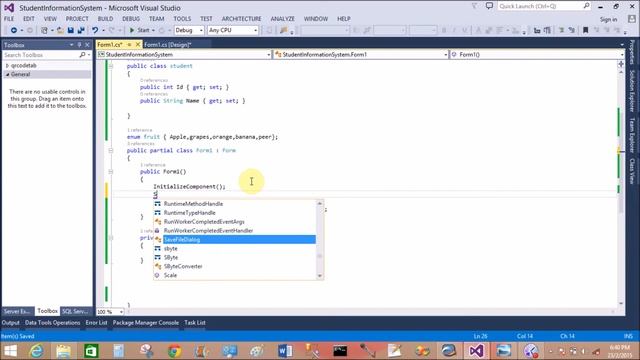Click the account avatar icon
The image size is (640, 360).
(x=632, y=19)
